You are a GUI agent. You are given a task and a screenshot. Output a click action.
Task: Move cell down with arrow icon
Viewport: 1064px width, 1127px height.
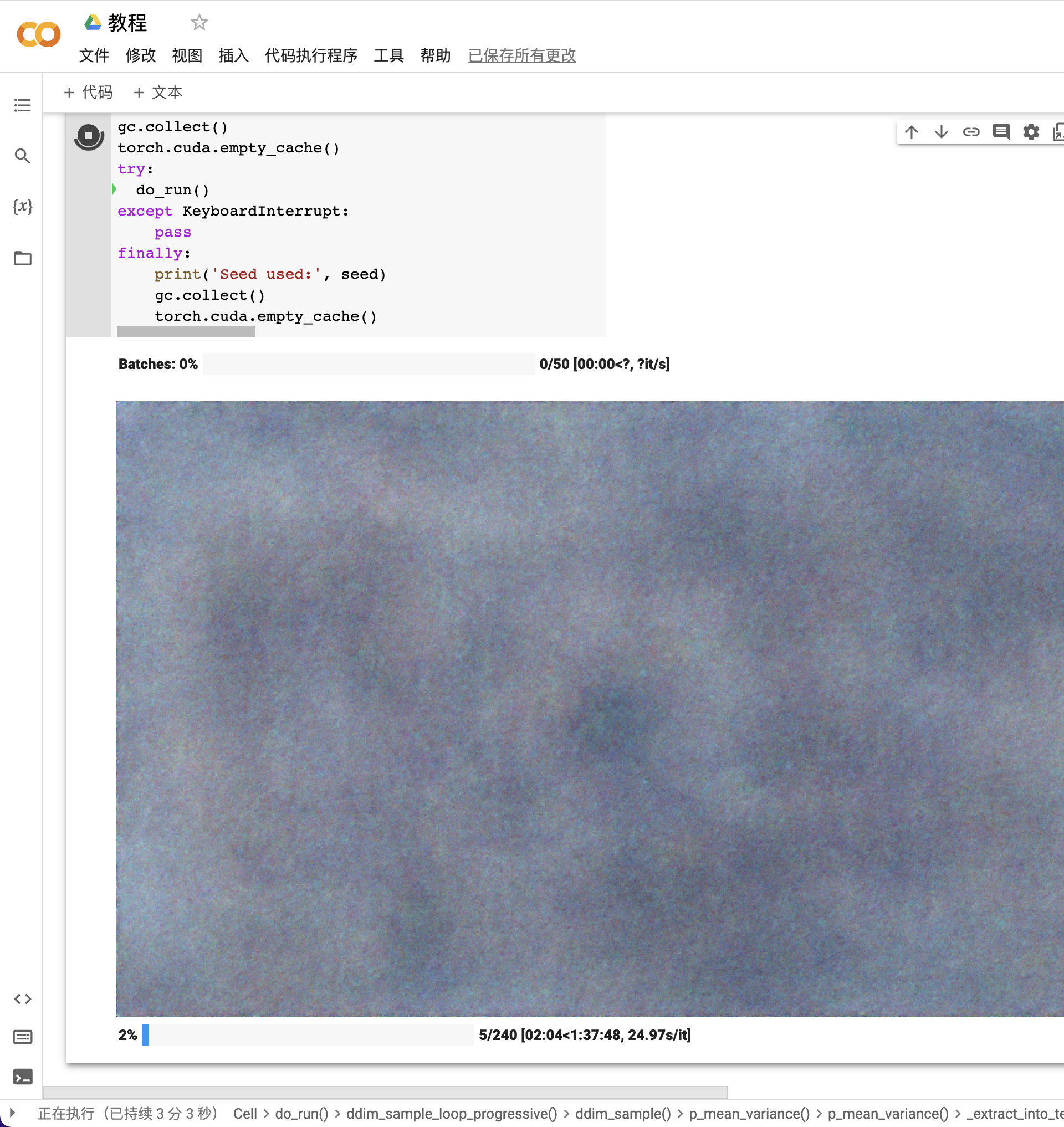(942, 132)
